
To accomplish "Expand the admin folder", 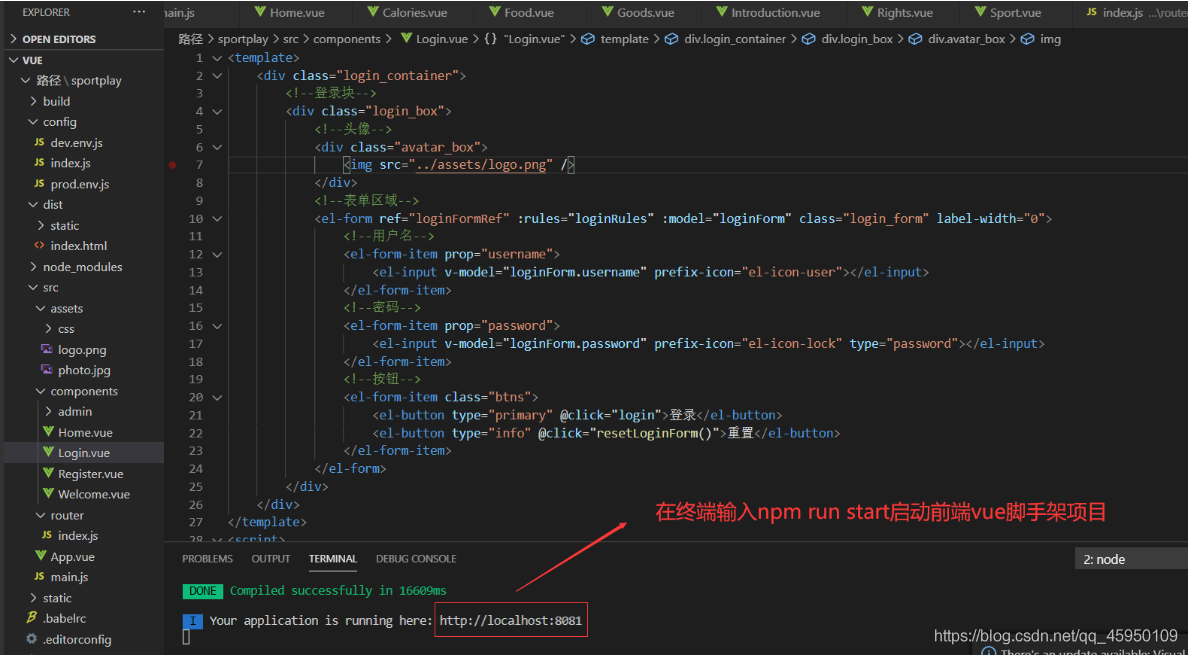I will [x=48, y=412].
